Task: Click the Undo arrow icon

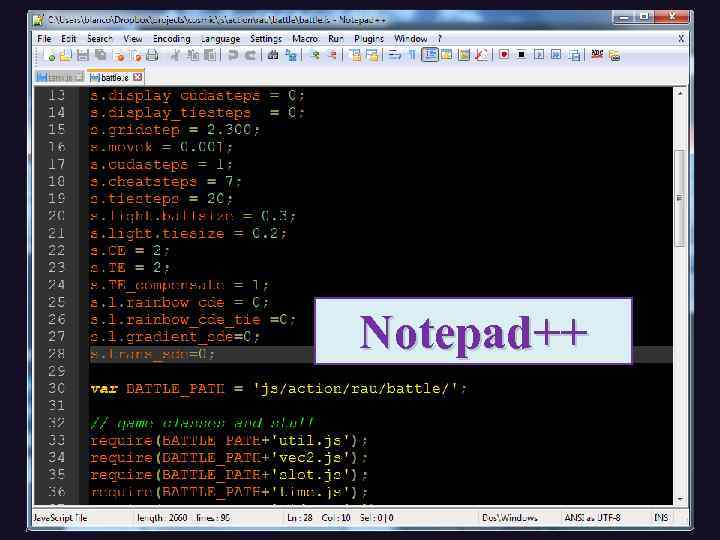Action: click(233, 56)
